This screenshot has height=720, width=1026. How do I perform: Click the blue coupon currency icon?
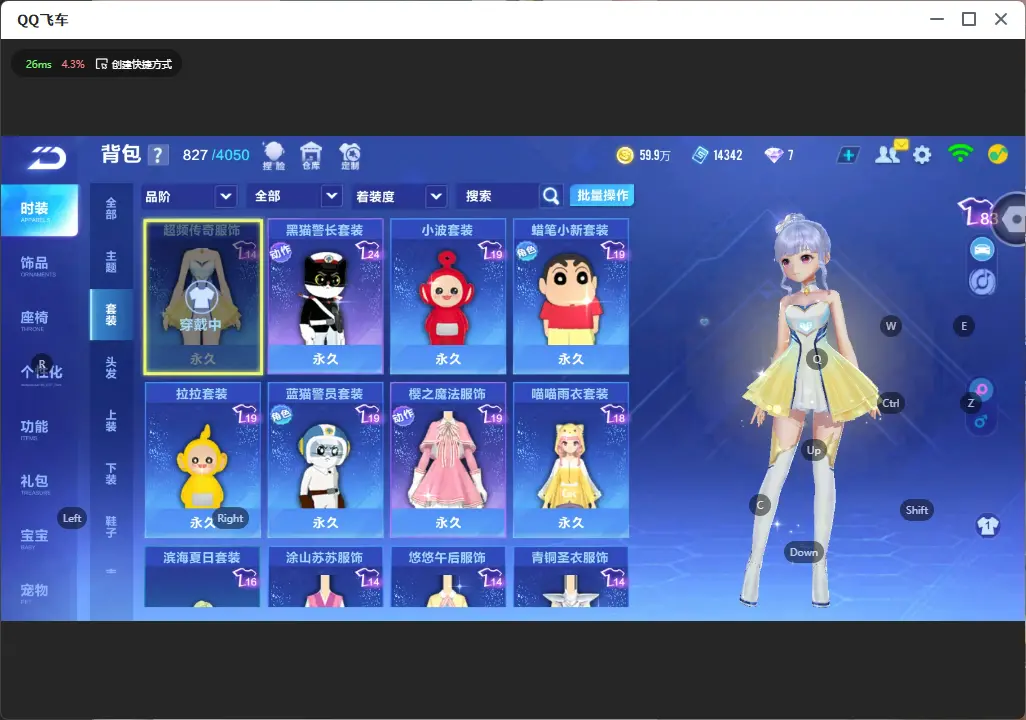click(700, 155)
